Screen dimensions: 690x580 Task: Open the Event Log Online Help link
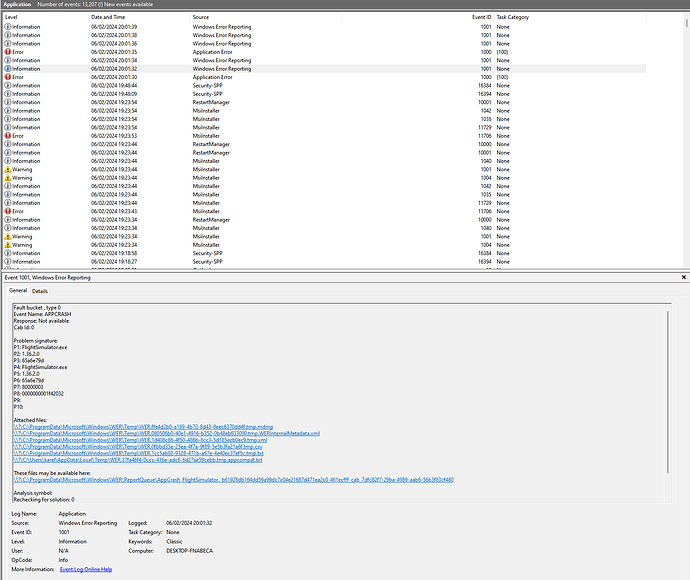coord(85,569)
